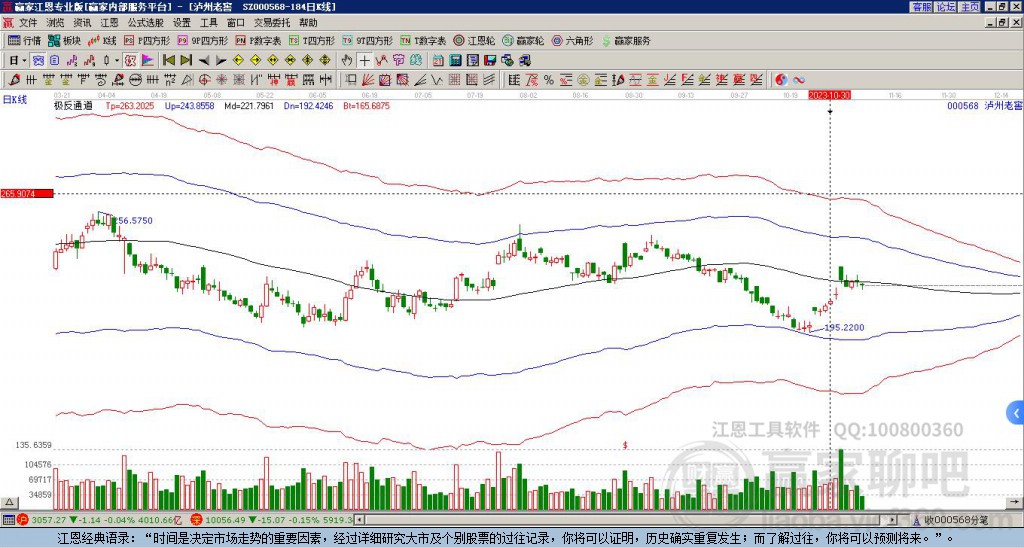Image resolution: width=1024 pixels, height=548 pixels.
Task: Open the 江恩 menu
Action: point(109,23)
